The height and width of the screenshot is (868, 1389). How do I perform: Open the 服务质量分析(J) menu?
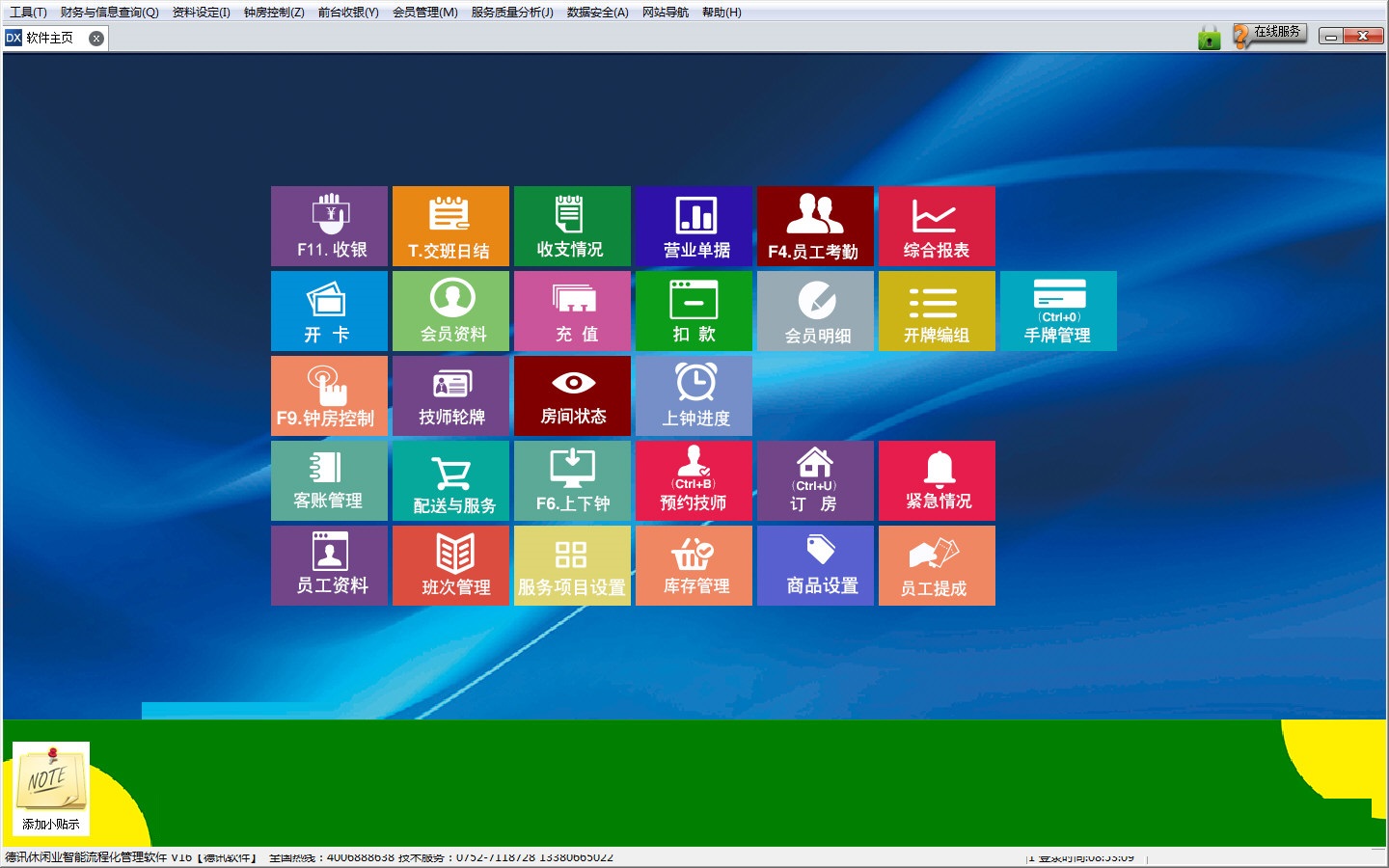[x=512, y=12]
